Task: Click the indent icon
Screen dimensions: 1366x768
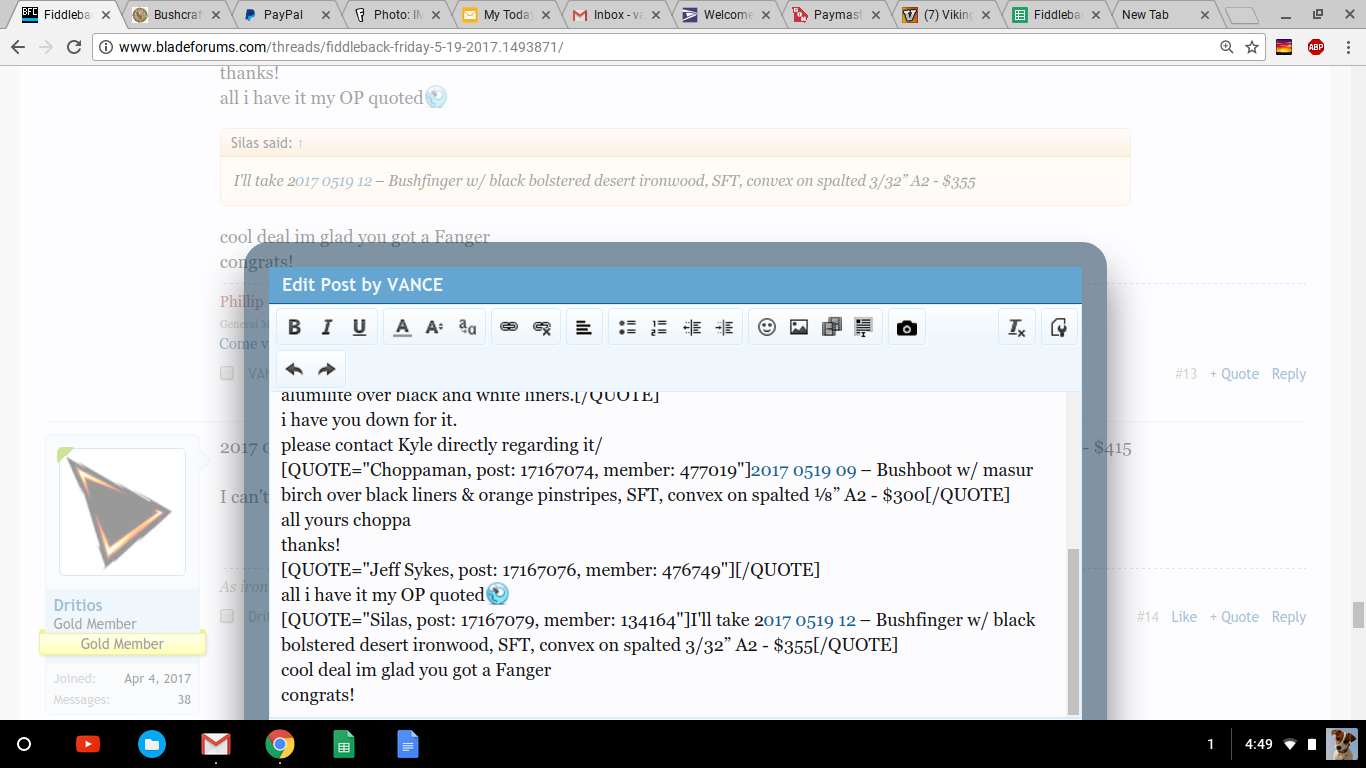Action: (725, 327)
